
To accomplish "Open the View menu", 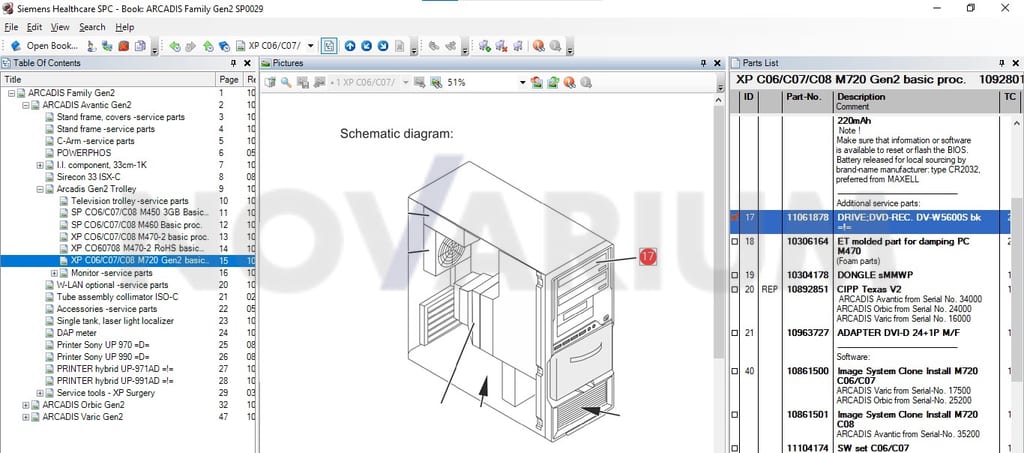I will 60,27.
